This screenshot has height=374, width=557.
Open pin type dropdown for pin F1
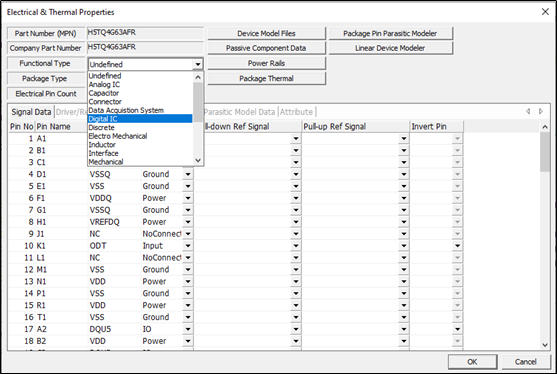[188, 198]
